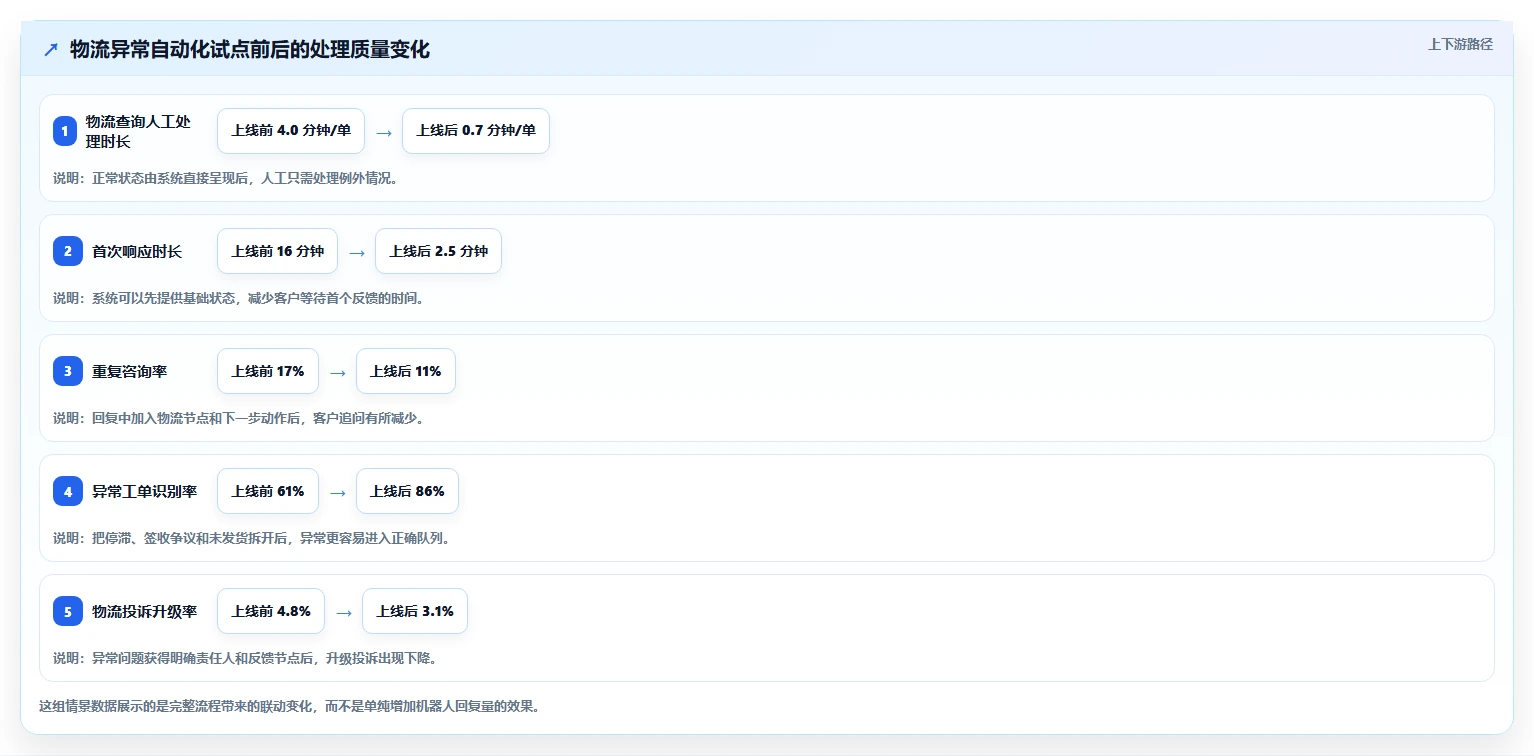Click the arrow between 4.0 and 0.7 分钟/单

(x=384, y=132)
